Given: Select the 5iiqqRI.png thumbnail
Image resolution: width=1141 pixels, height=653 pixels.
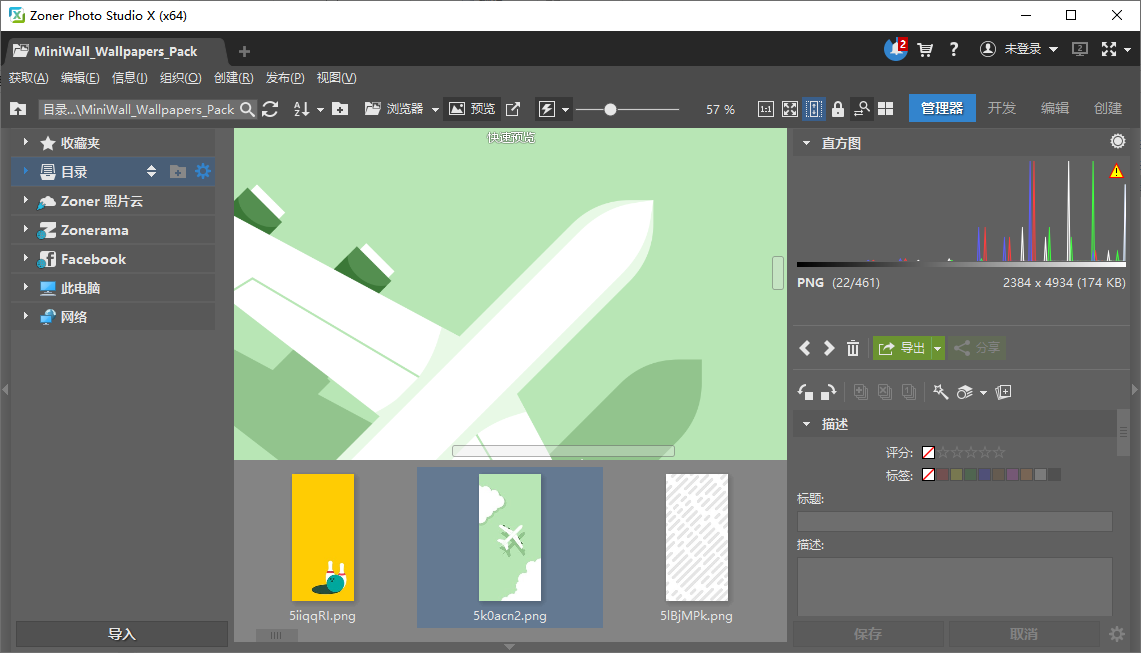Looking at the screenshot, I should (x=322, y=538).
